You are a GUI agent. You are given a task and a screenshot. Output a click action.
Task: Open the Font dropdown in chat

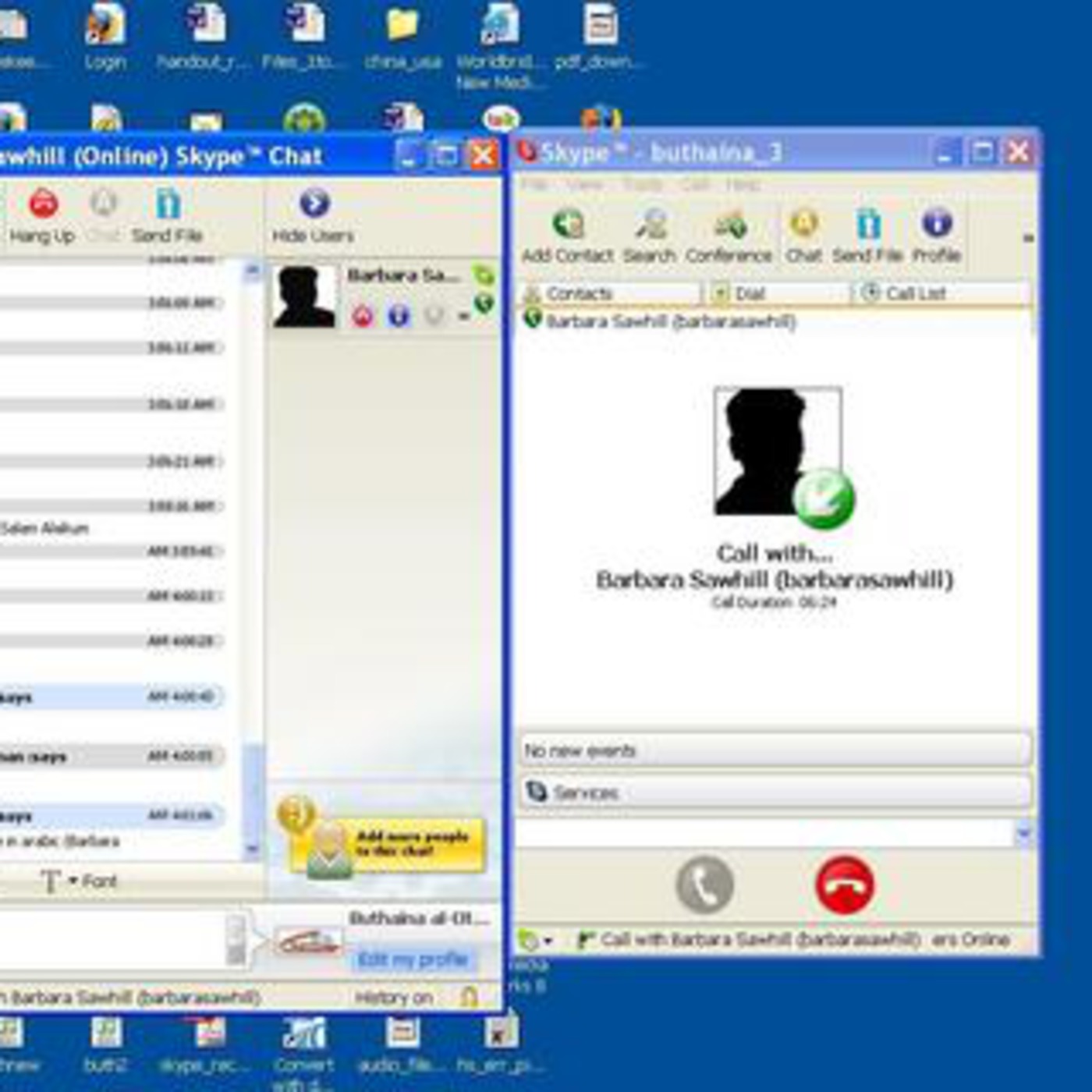78,881
